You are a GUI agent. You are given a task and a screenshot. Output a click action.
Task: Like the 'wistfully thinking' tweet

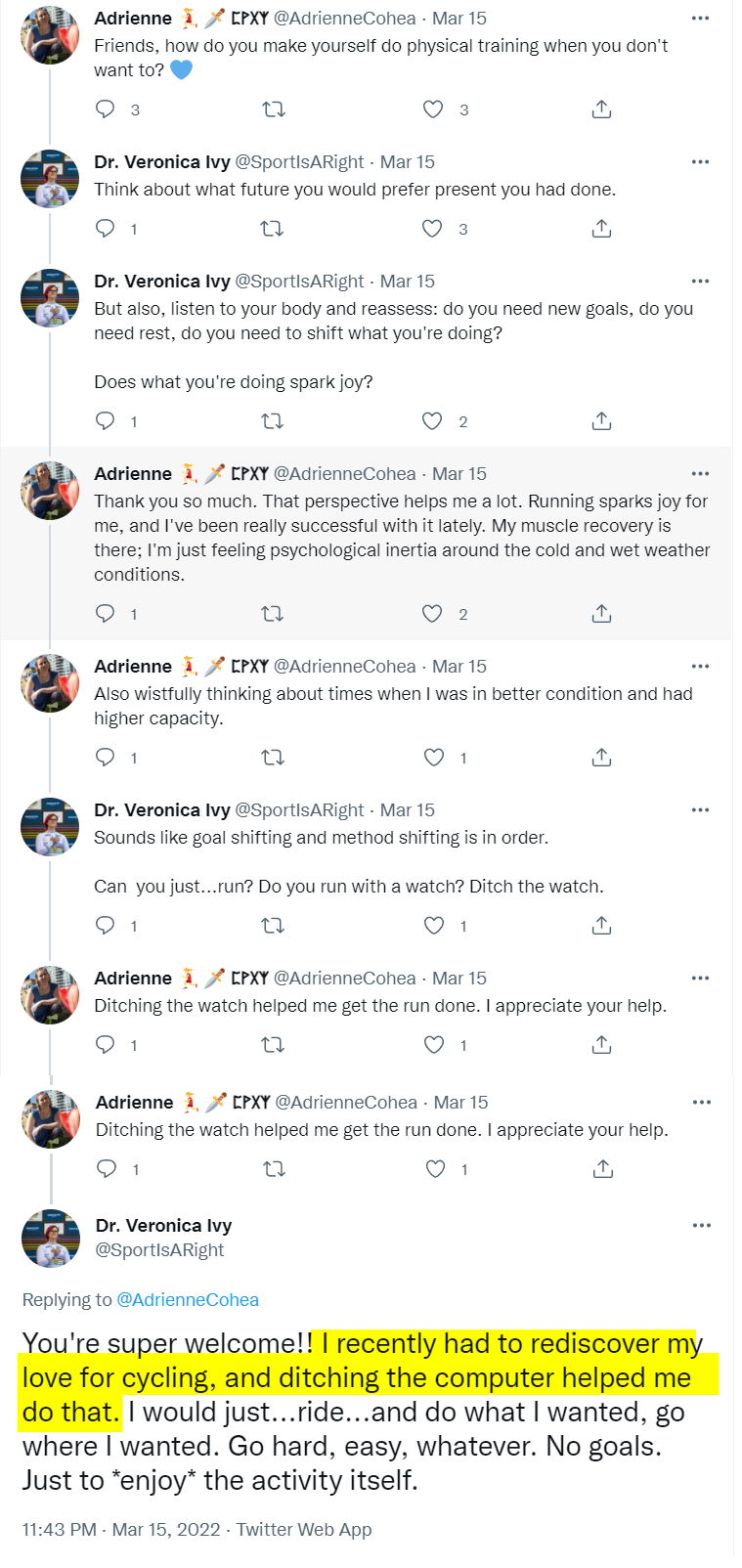click(x=433, y=758)
